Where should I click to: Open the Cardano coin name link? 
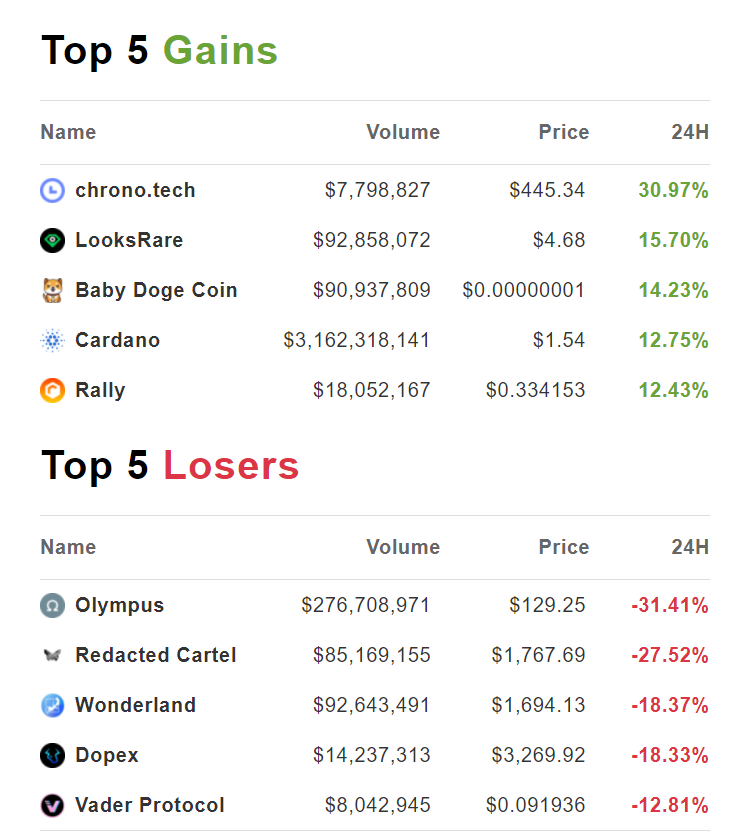[118, 340]
